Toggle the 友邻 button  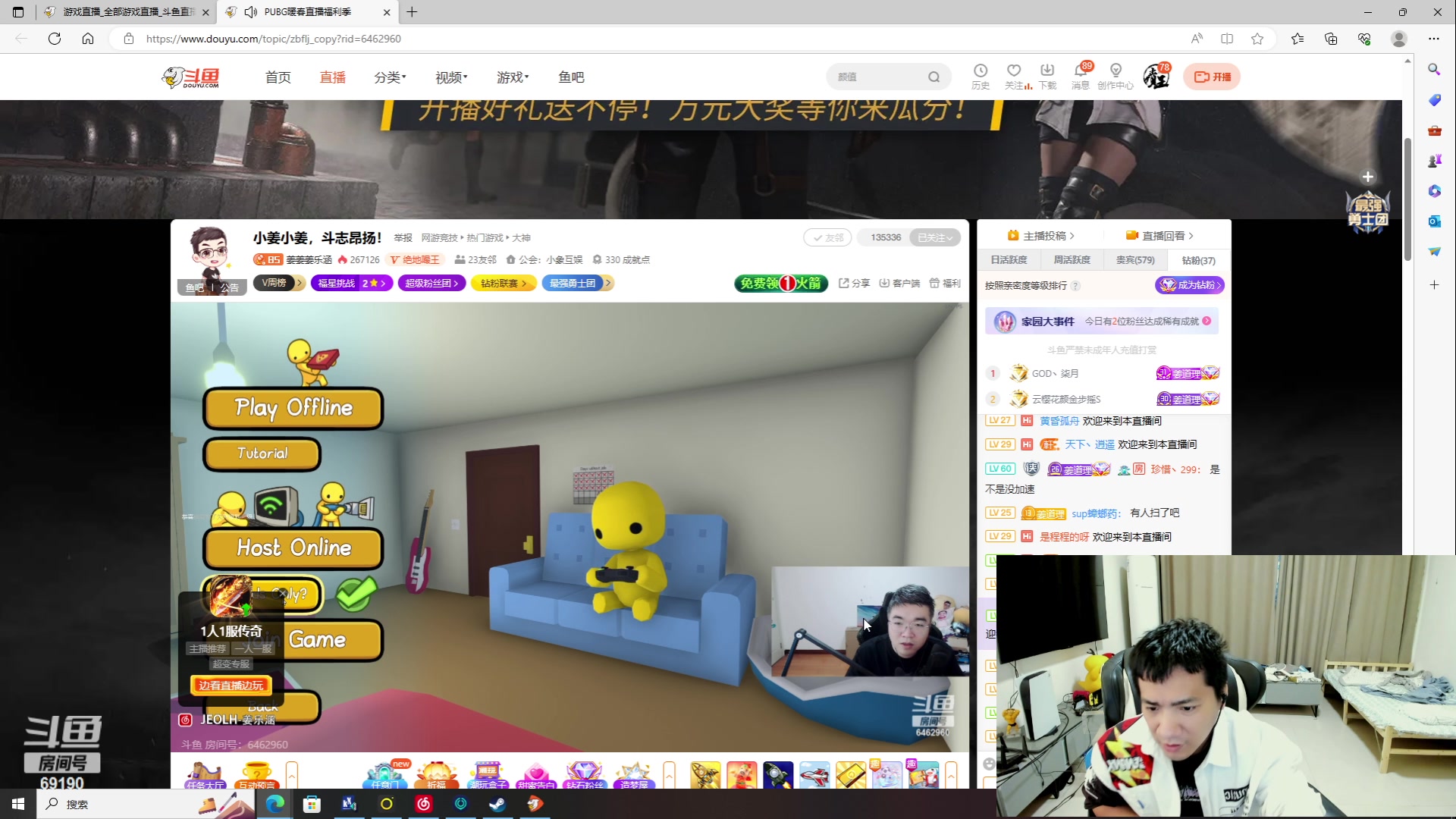coord(828,237)
